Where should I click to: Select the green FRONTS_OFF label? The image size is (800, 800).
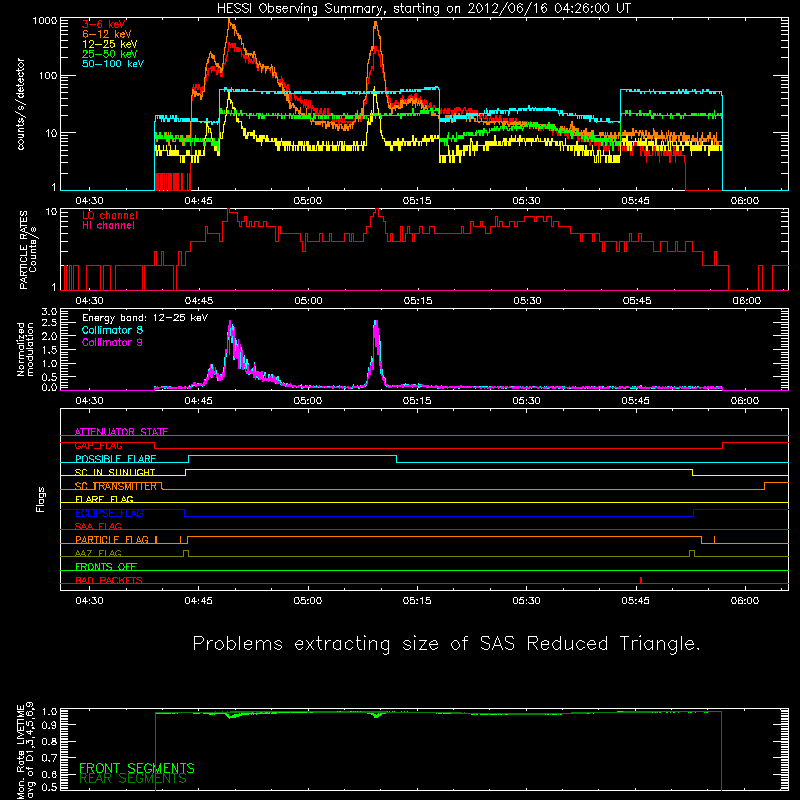tap(106, 567)
